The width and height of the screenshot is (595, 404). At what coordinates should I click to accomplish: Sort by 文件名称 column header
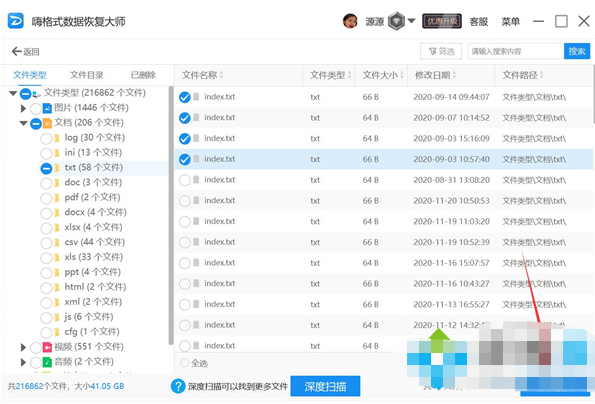pyautogui.click(x=202, y=75)
